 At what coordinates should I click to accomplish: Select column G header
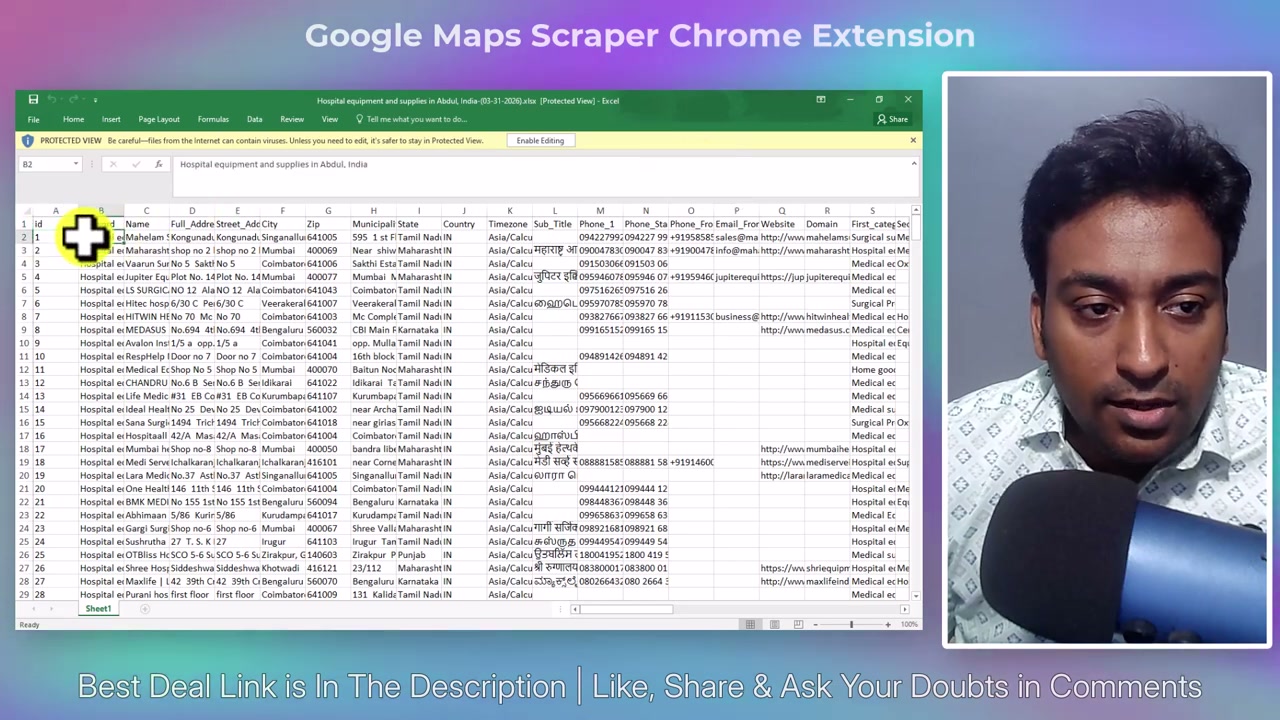pos(327,211)
